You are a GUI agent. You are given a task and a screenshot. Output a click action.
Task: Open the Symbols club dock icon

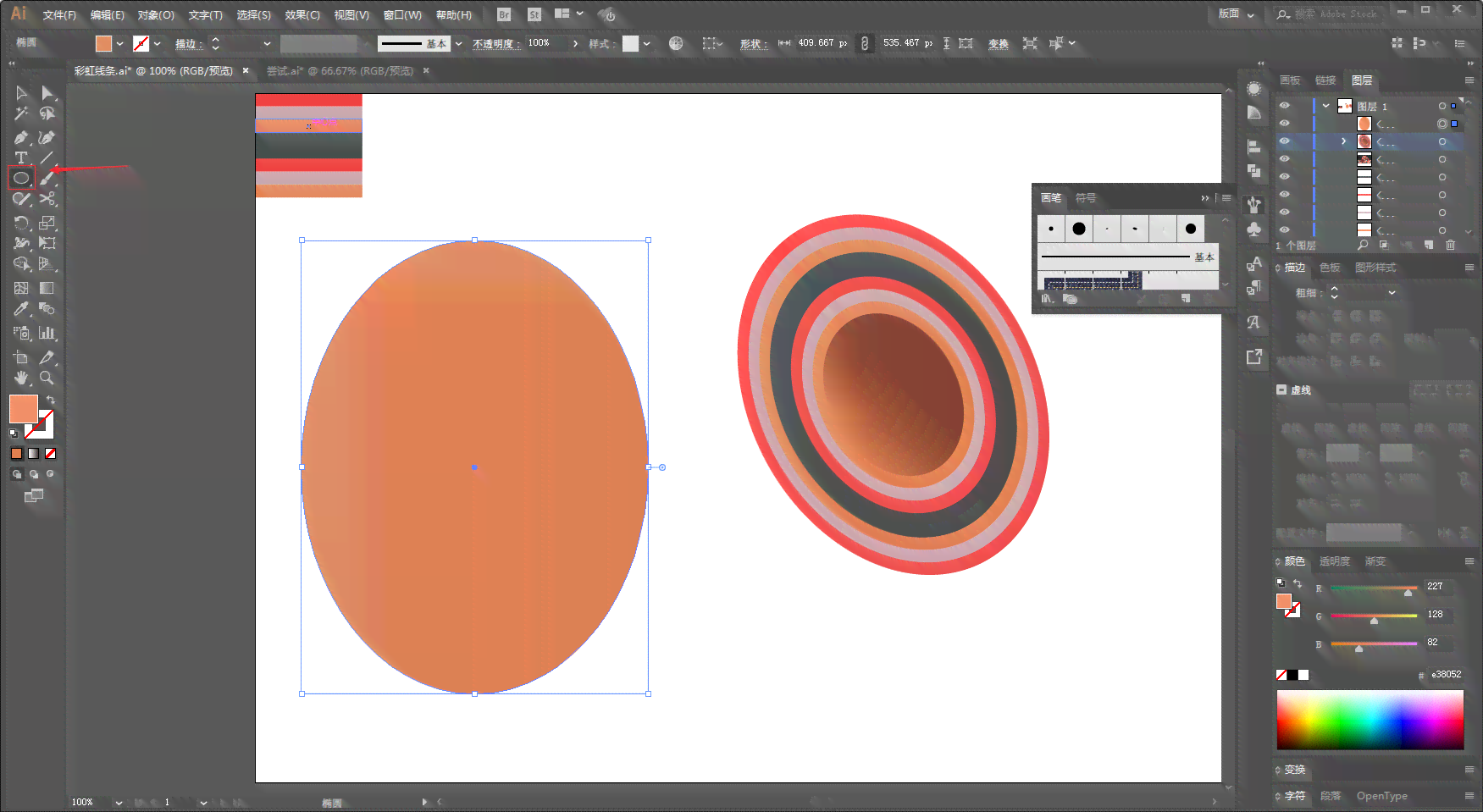[x=1253, y=229]
